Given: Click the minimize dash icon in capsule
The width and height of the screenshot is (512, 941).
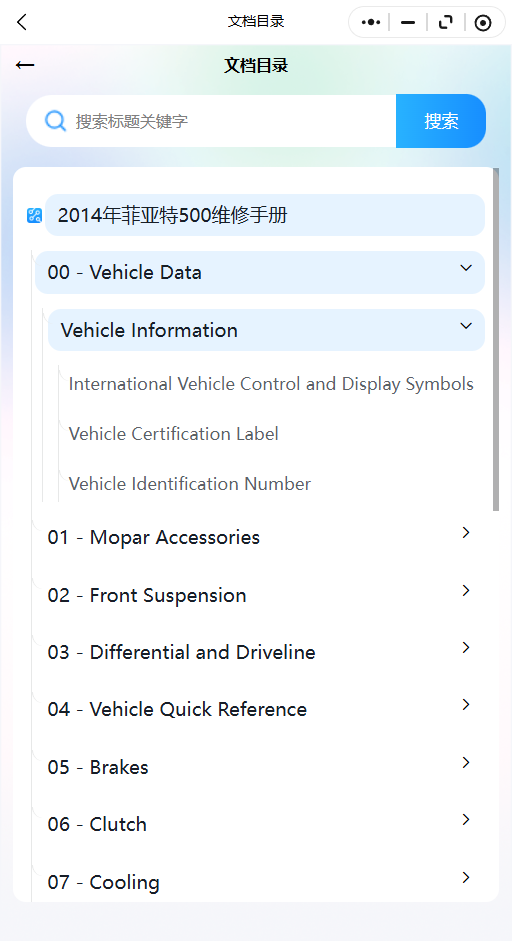Looking at the screenshot, I should 408,23.
